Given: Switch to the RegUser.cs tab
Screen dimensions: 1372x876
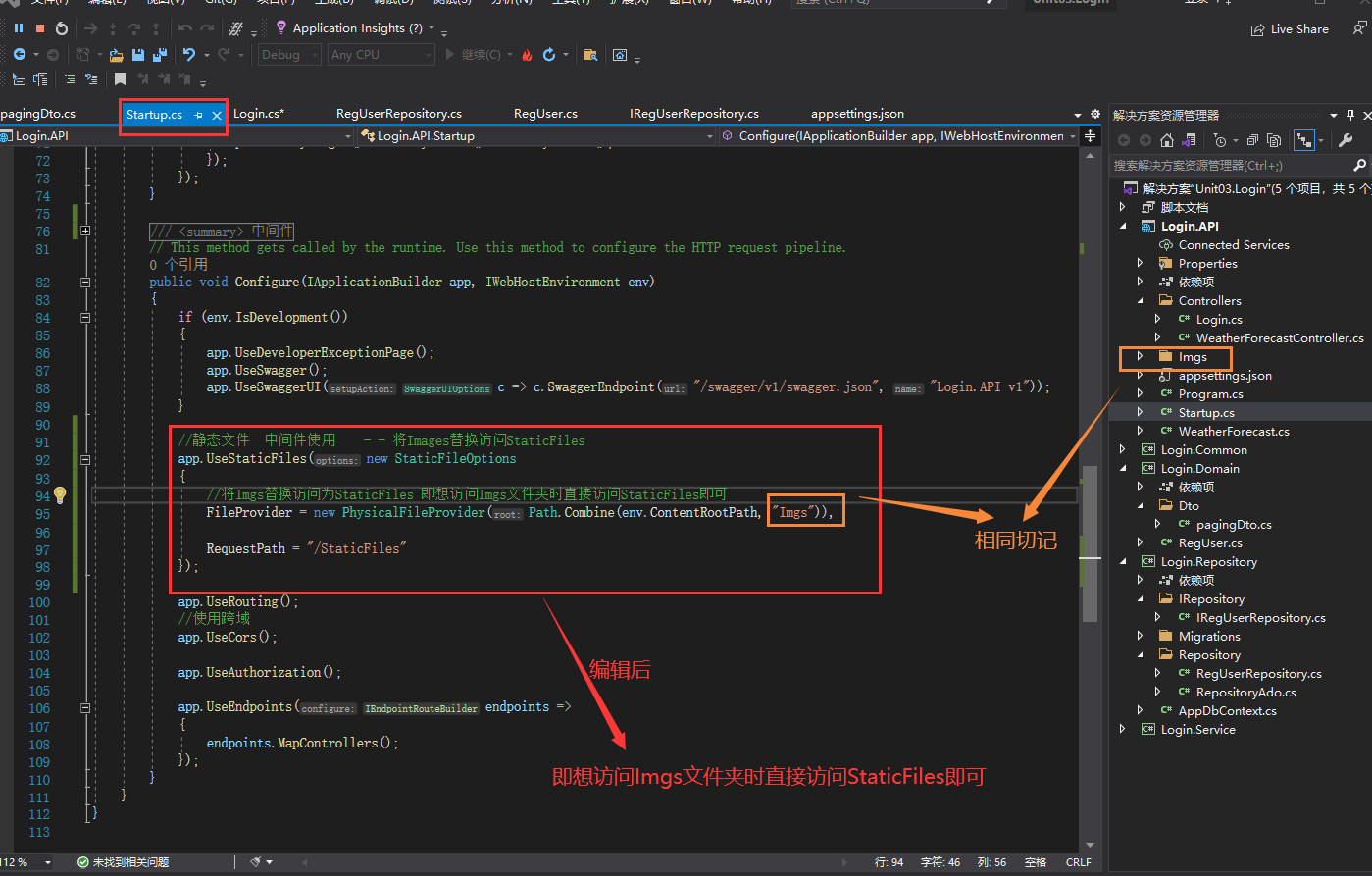Looking at the screenshot, I should pyautogui.click(x=545, y=114).
